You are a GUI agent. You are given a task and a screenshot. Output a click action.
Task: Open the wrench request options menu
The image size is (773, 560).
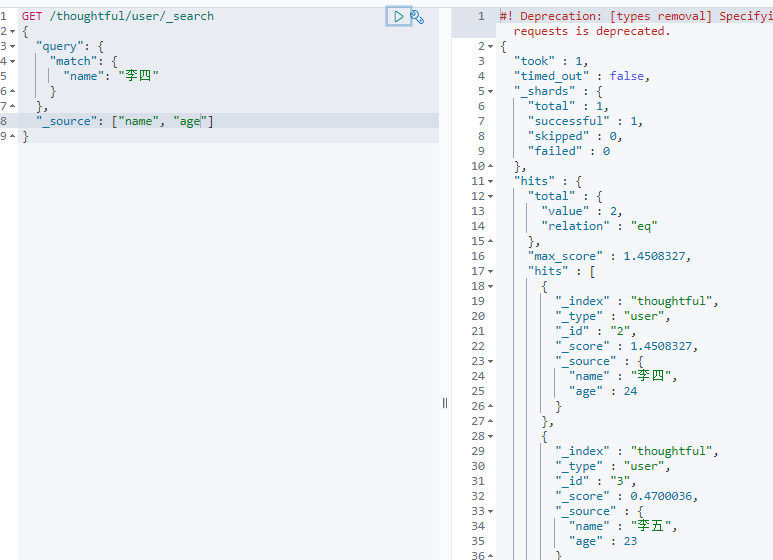click(417, 17)
